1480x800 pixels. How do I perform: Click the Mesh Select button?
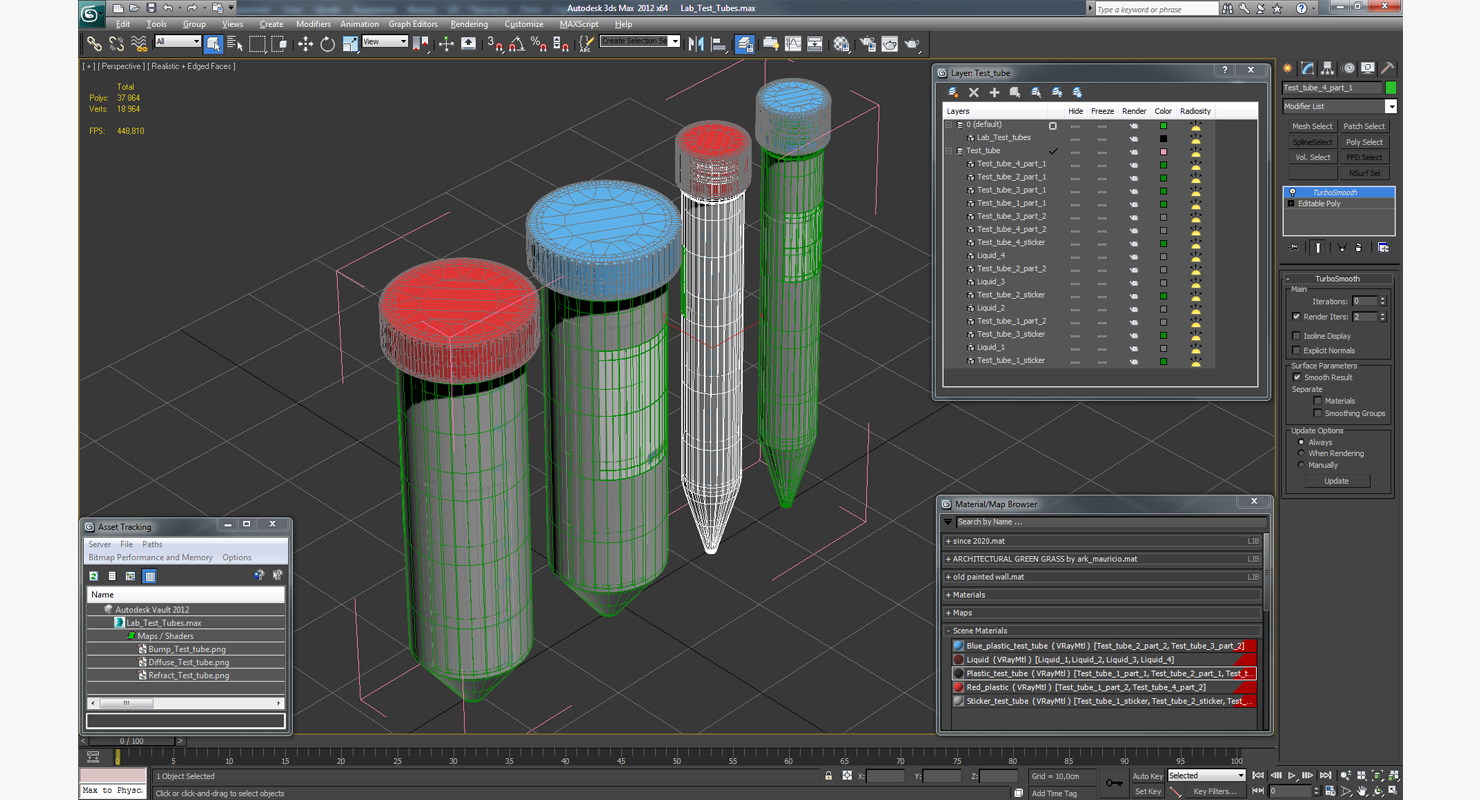click(x=1312, y=127)
